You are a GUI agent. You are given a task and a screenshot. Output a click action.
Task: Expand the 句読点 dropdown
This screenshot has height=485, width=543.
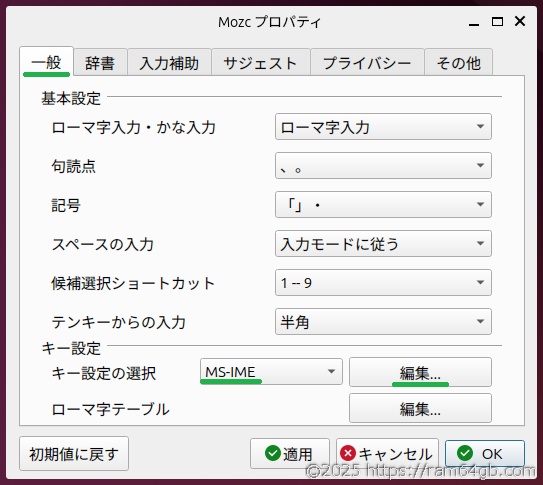pos(383,165)
